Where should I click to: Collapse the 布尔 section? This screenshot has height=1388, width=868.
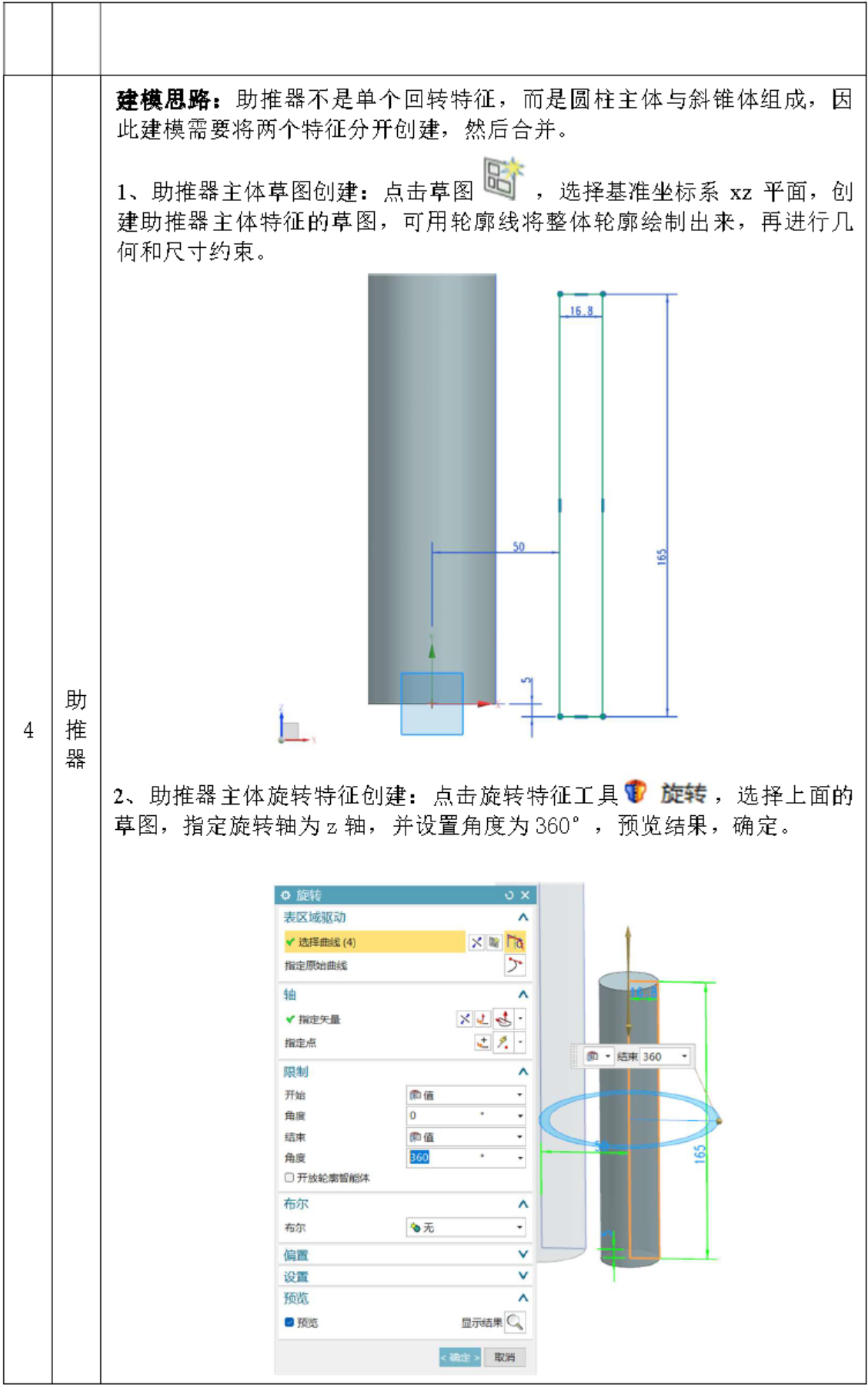tap(523, 1203)
